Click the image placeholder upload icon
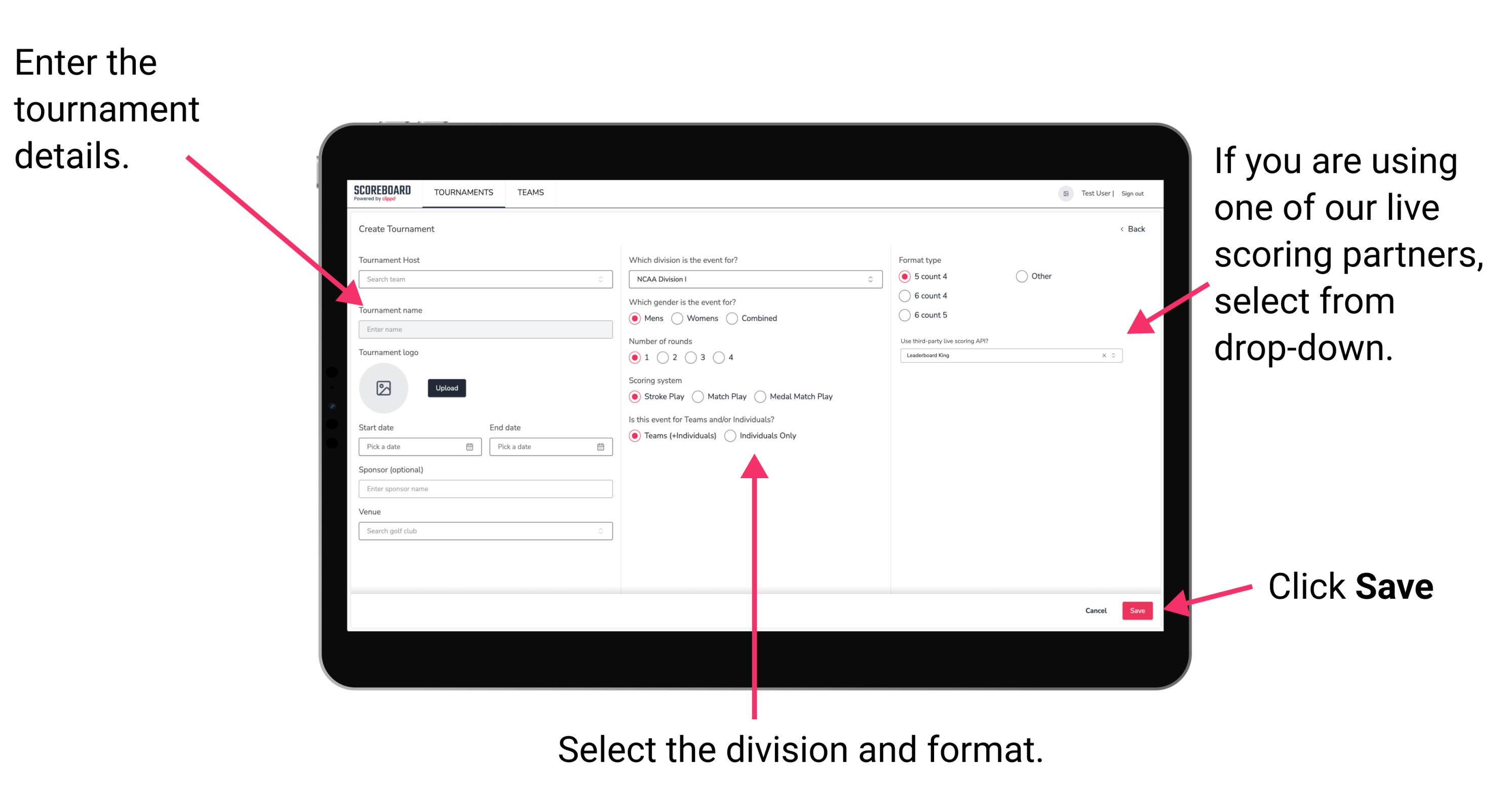The image size is (1509, 812). (x=384, y=387)
